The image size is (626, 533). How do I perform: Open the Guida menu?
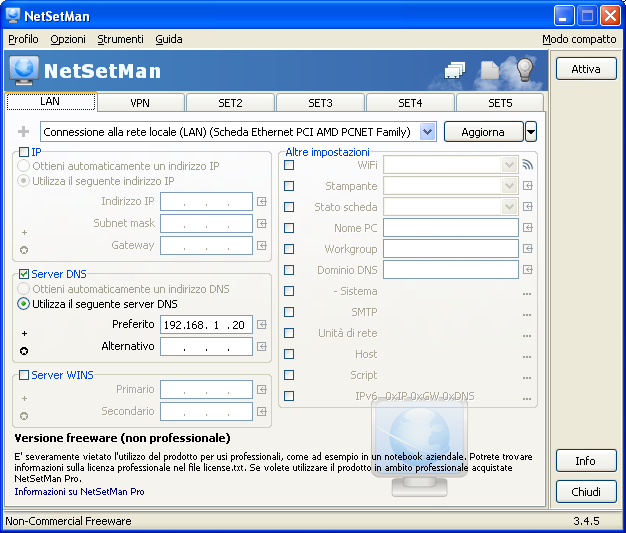tap(169, 39)
